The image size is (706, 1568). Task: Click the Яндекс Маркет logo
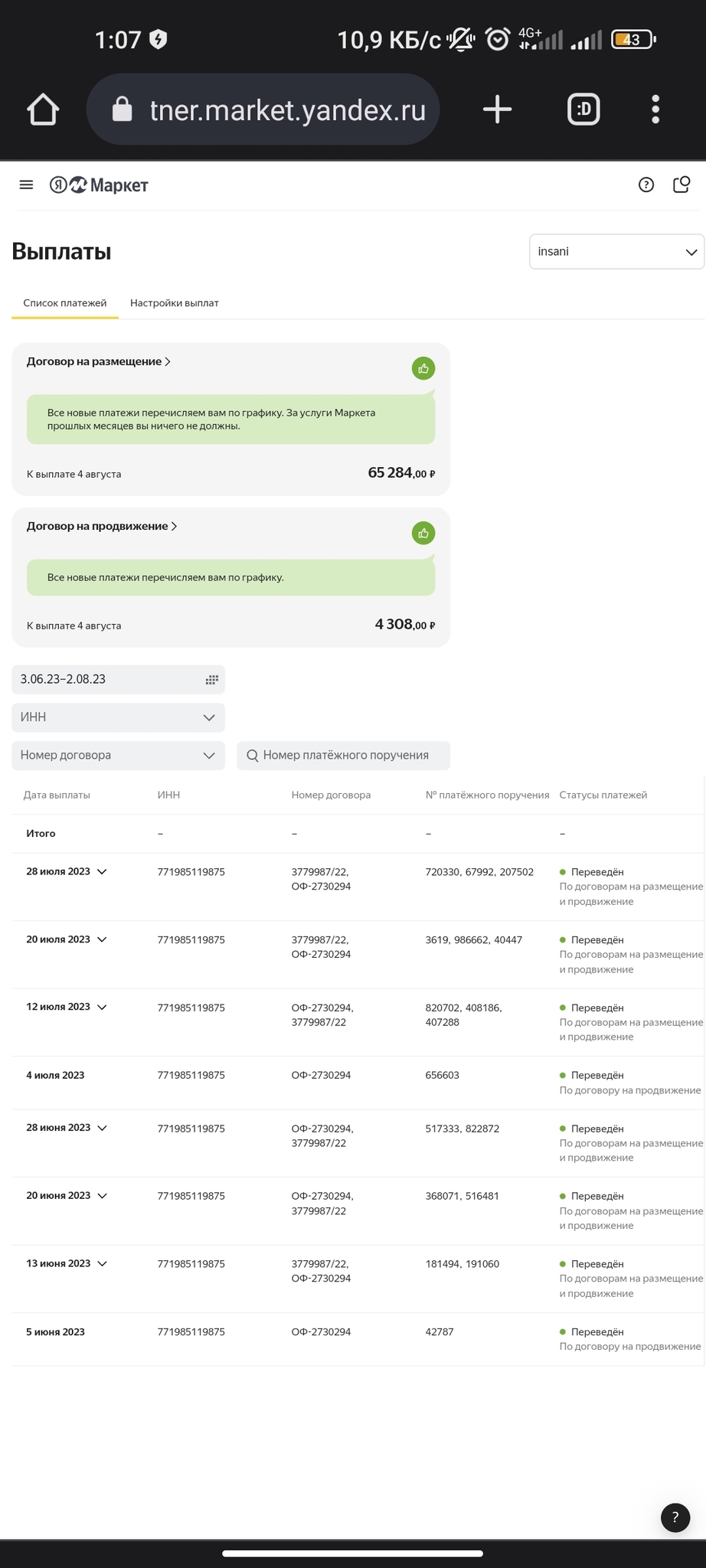tap(99, 185)
